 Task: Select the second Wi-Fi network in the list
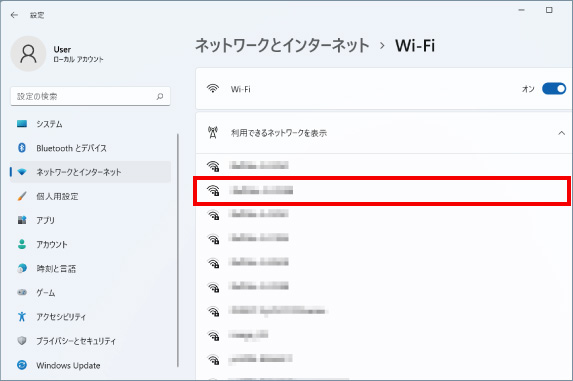point(382,190)
